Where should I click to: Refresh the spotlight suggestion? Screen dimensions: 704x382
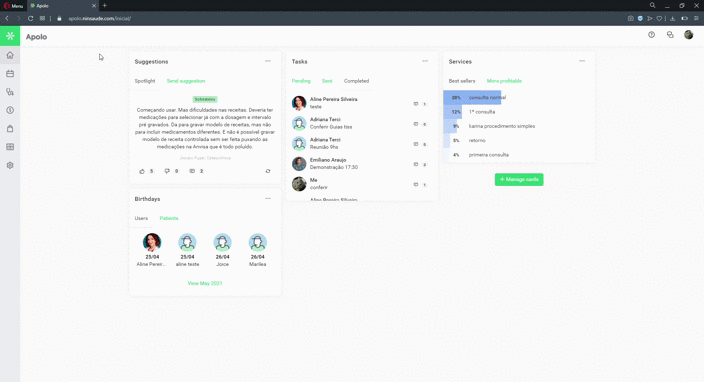(x=268, y=171)
